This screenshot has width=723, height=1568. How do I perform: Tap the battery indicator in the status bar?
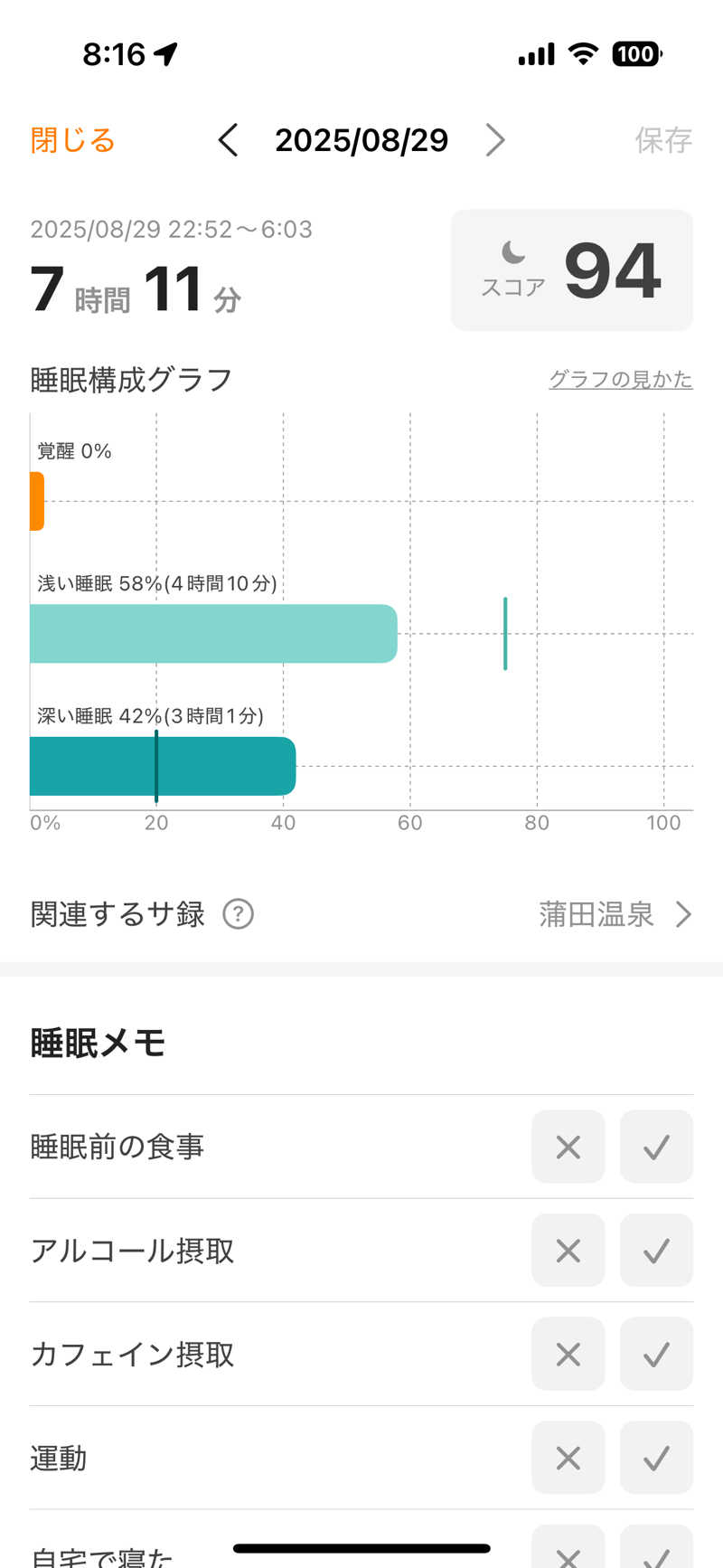pos(637,54)
